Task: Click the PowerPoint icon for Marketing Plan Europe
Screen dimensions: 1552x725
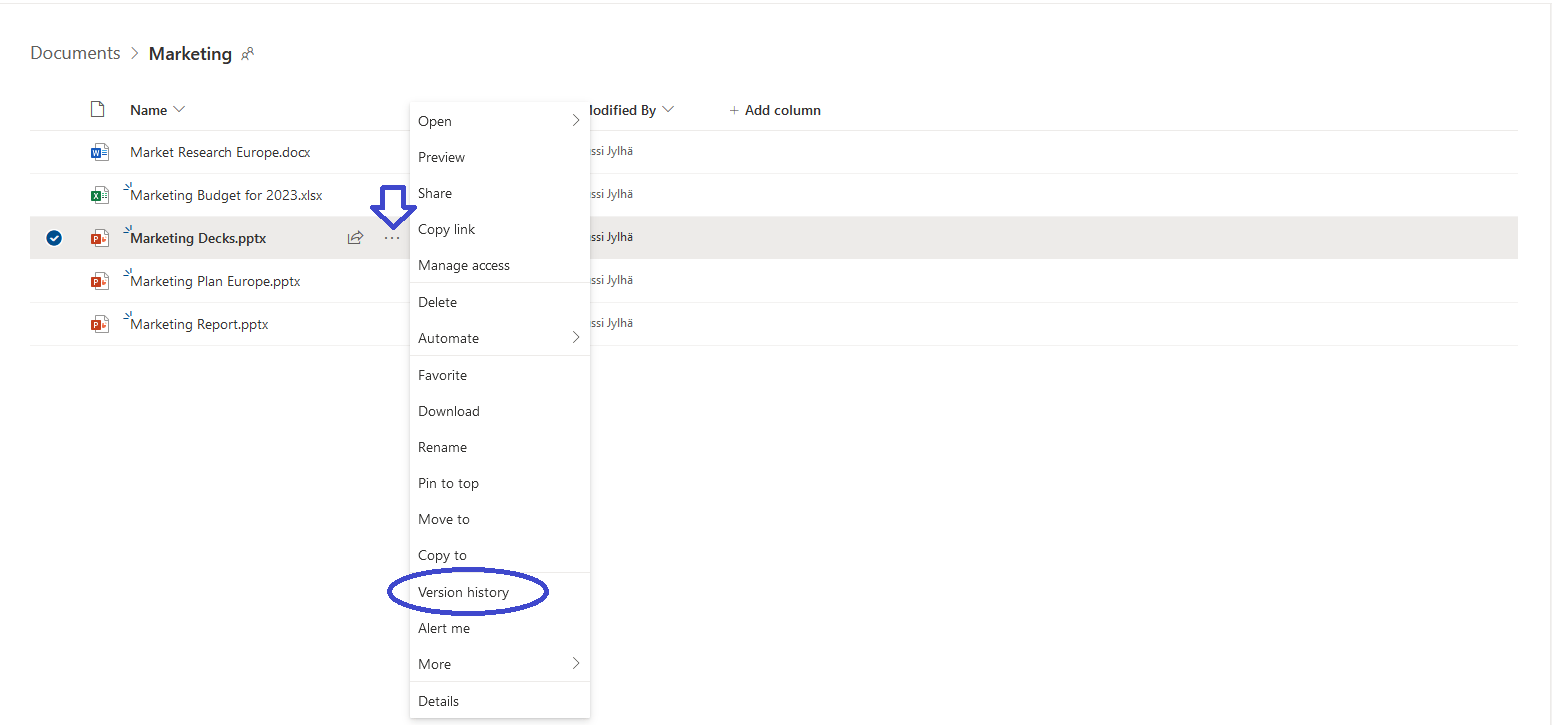Action: point(99,281)
